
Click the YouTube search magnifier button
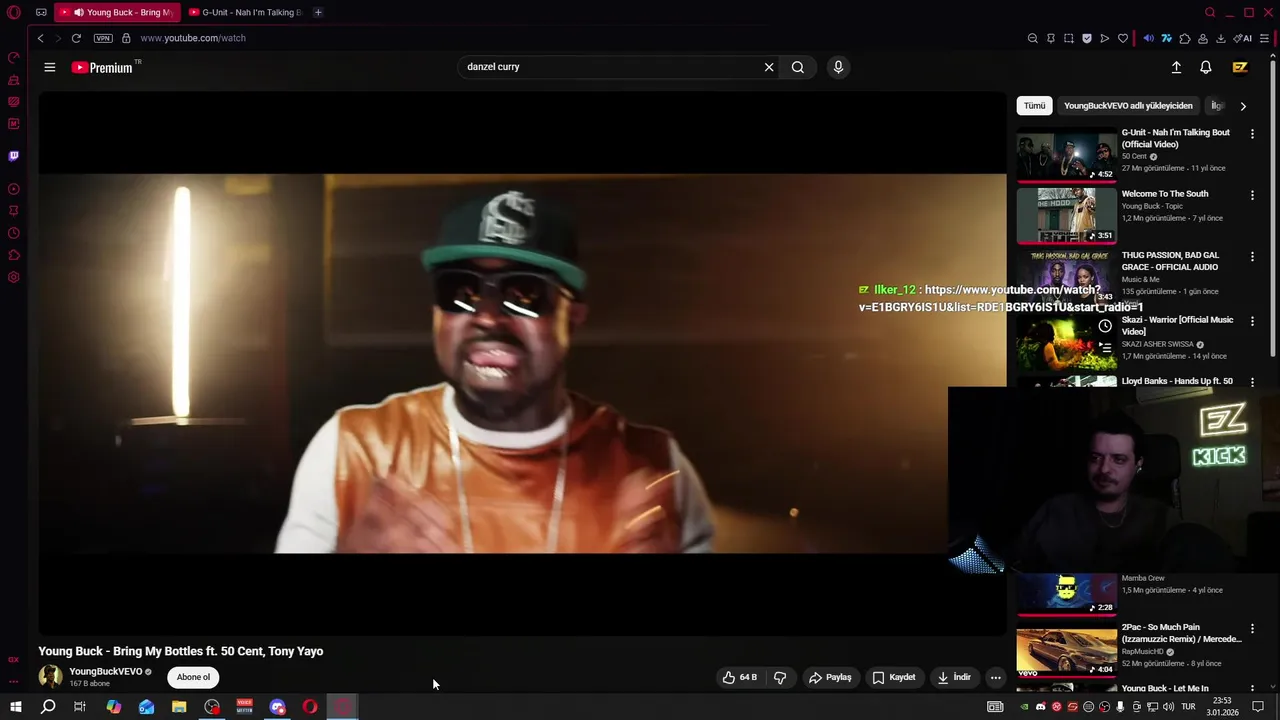pyautogui.click(x=797, y=67)
